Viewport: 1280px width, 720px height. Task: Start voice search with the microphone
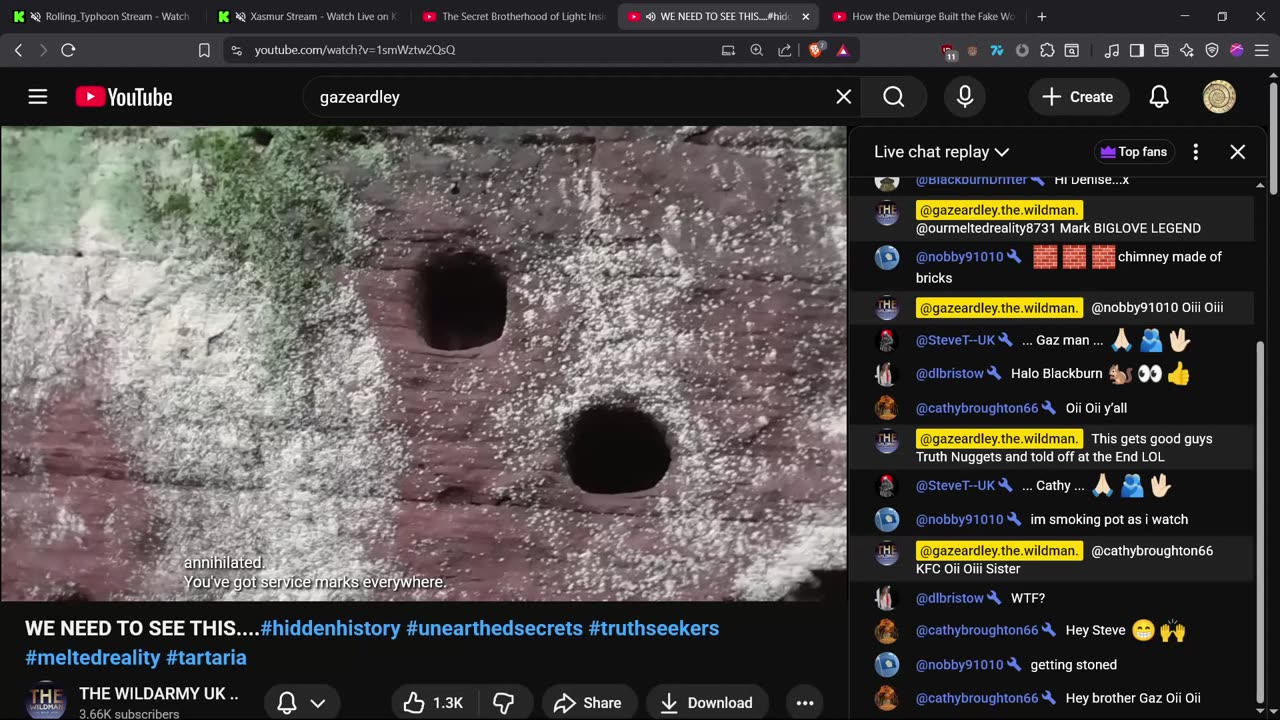point(965,97)
